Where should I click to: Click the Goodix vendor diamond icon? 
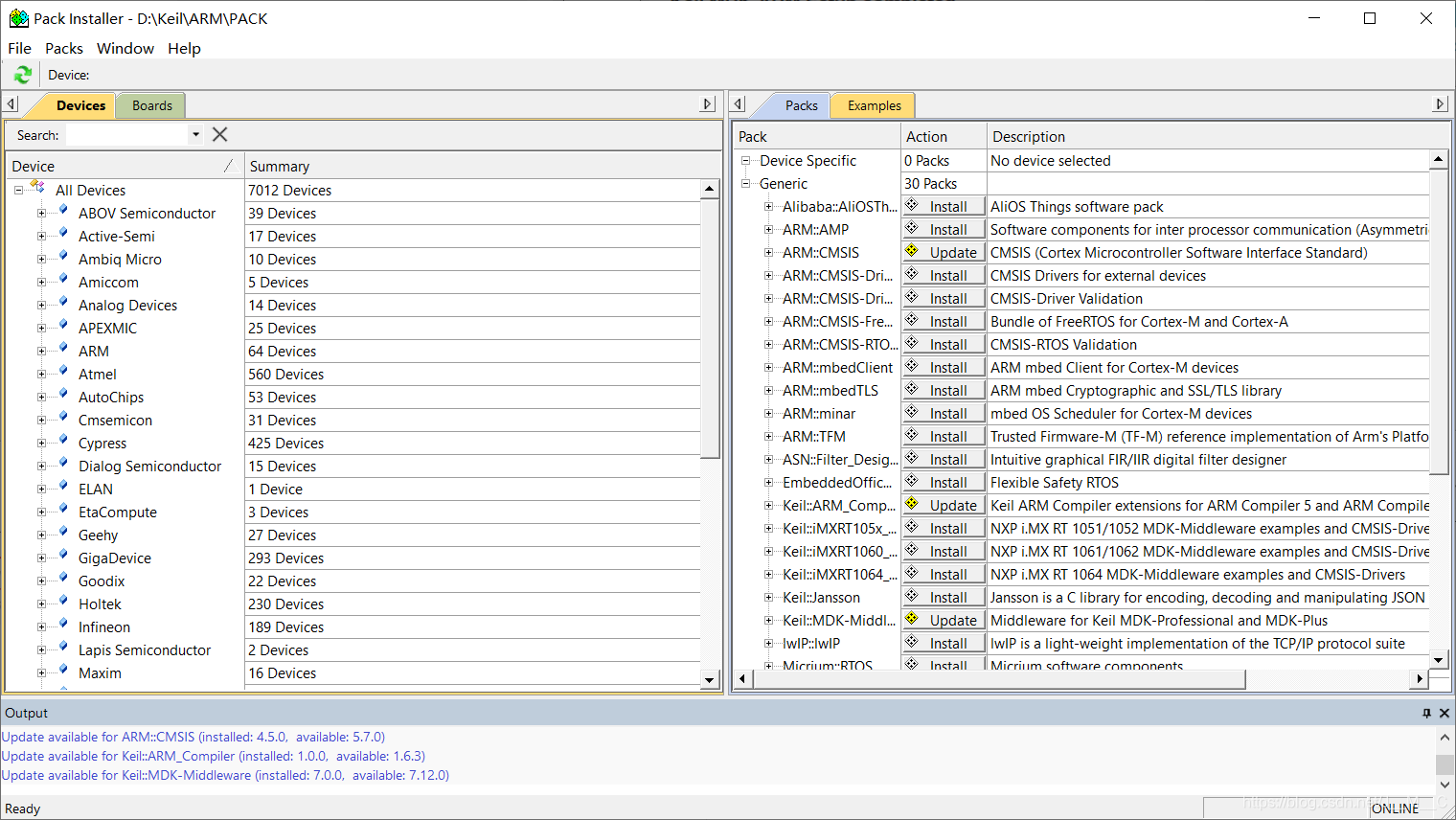(x=63, y=579)
